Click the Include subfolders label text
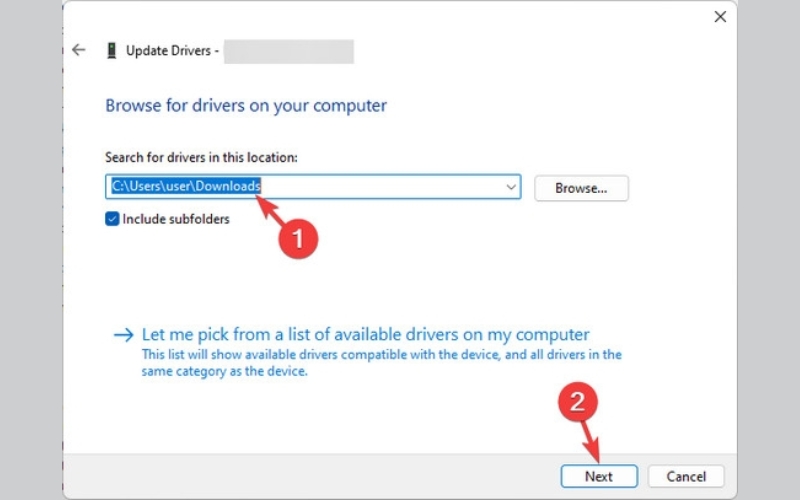 (x=176, y=219)
